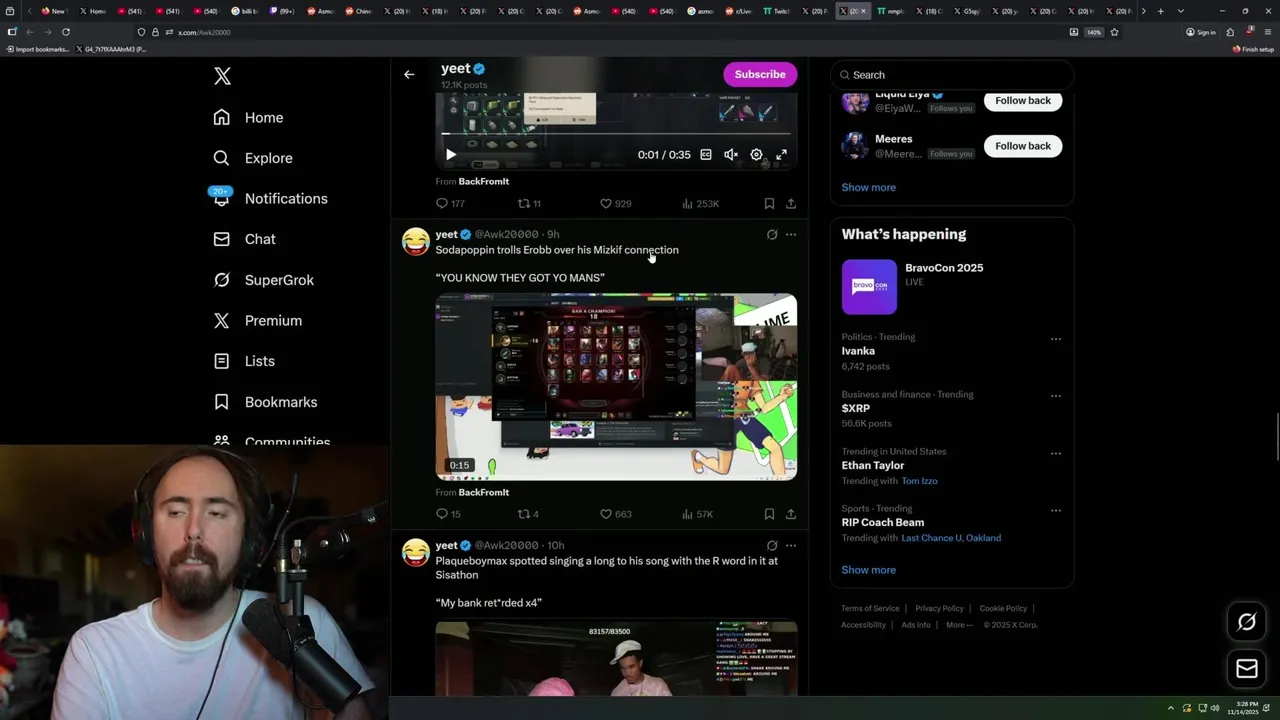1280x720 pixels.
Task: Share the post with 929 likes
Action: pyautogui.click(x=790, y=203)
